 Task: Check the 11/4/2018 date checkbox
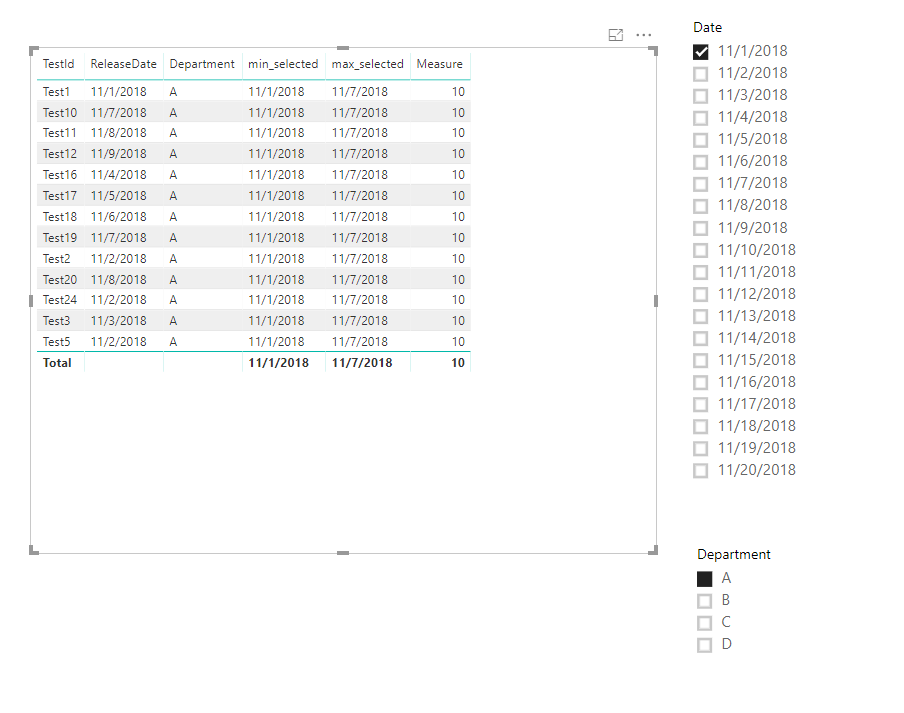(700, 118)
